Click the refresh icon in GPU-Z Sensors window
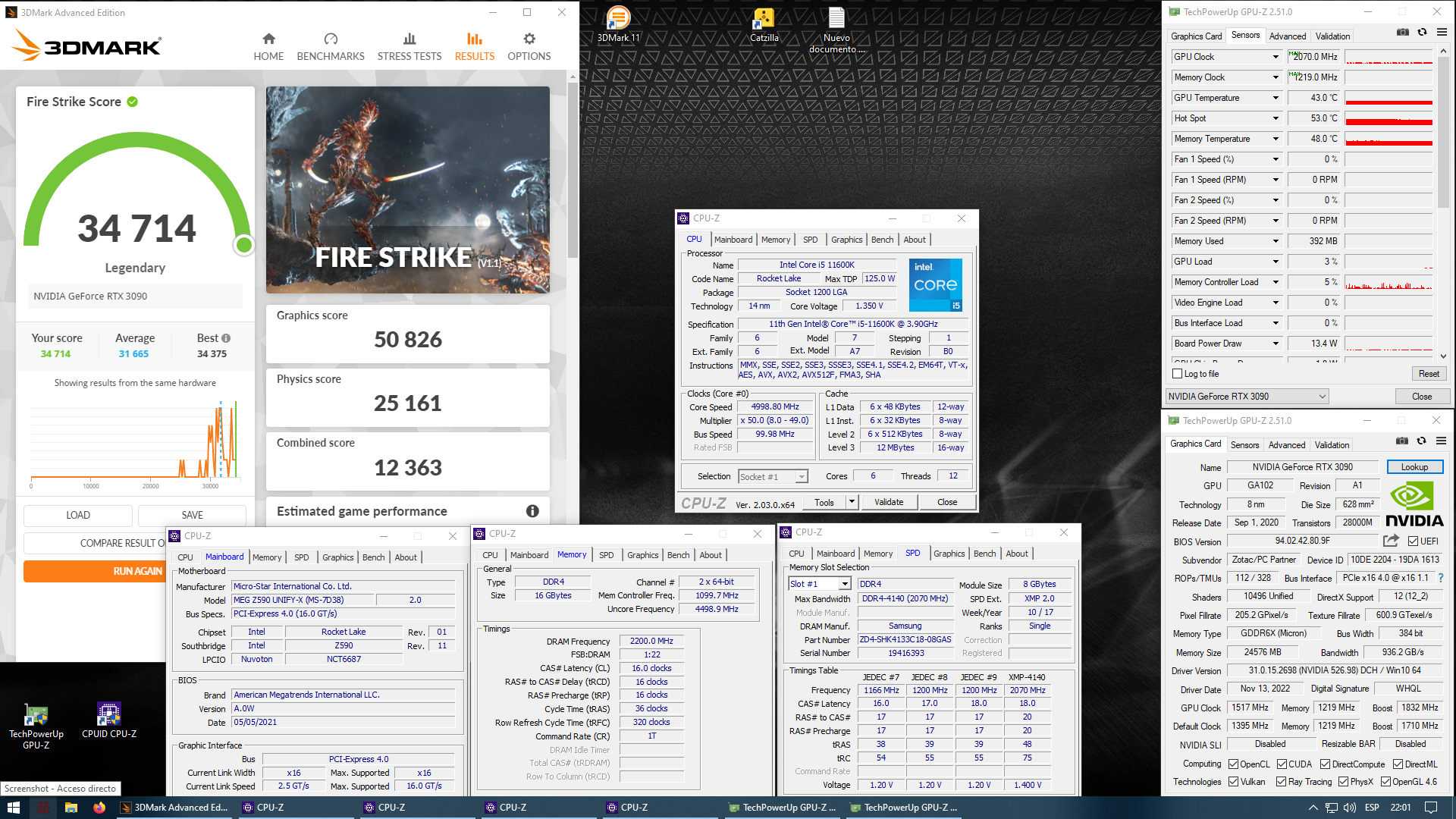This screenshot has width=1456, height=819. (x=1423, y=32)
